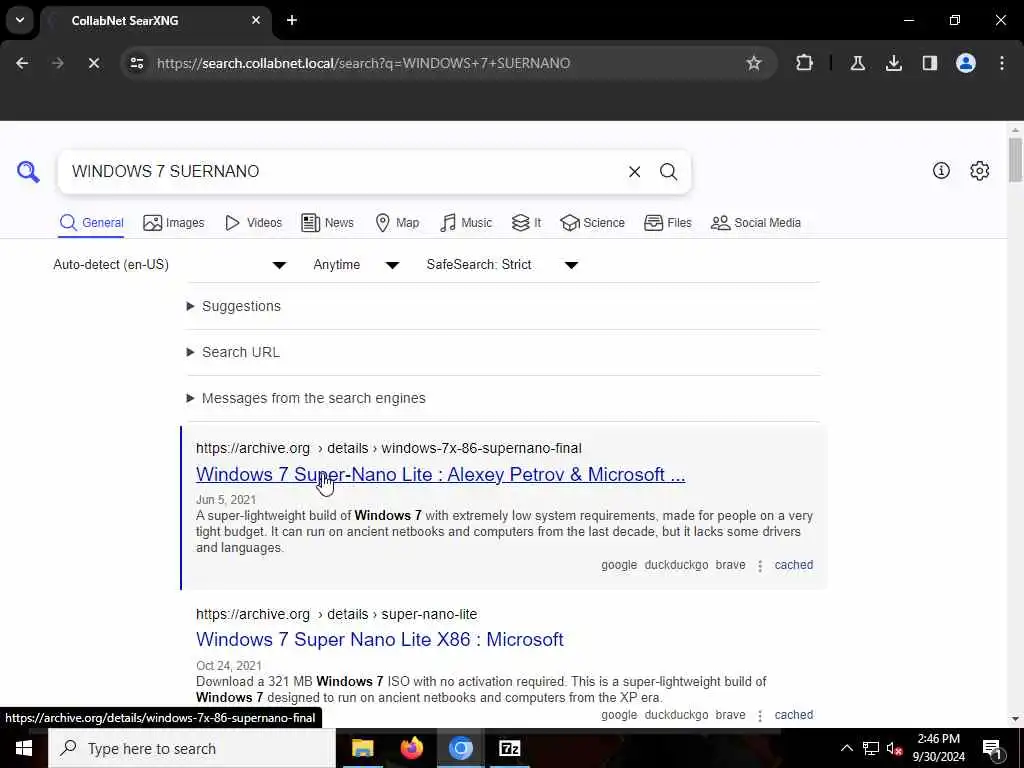
Task: Open cached version of first result
Action: [793, 565]
